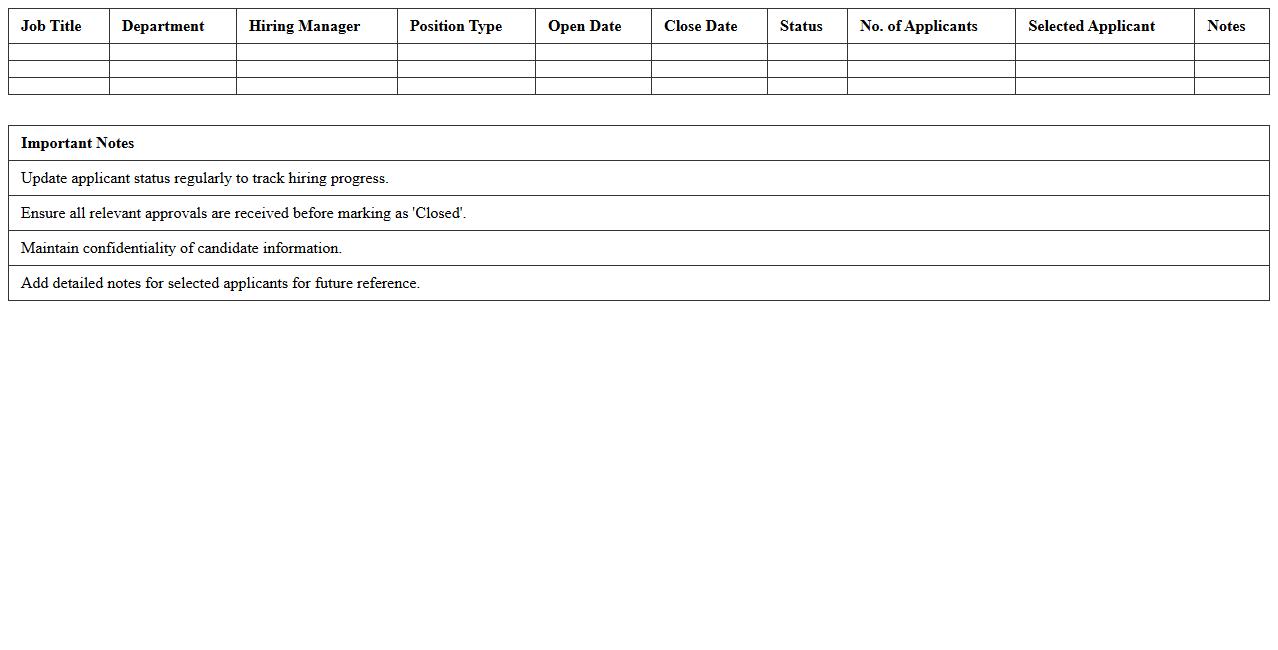
Task: Click the note about approvals before 'Closed'
Action: pos(243,213)
